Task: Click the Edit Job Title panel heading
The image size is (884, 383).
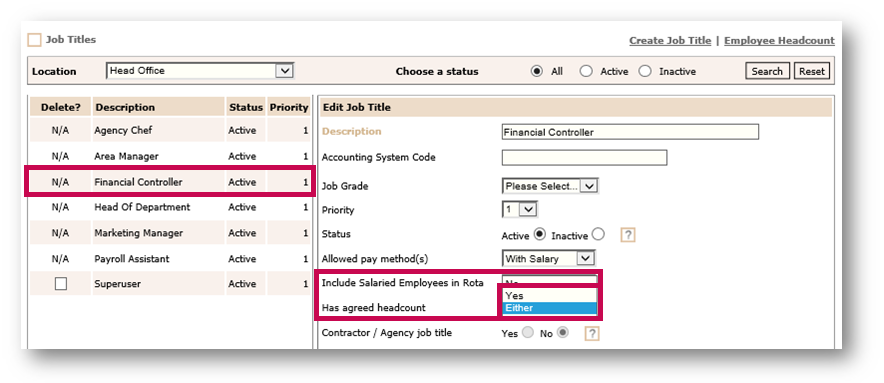Action: (357, 107)
